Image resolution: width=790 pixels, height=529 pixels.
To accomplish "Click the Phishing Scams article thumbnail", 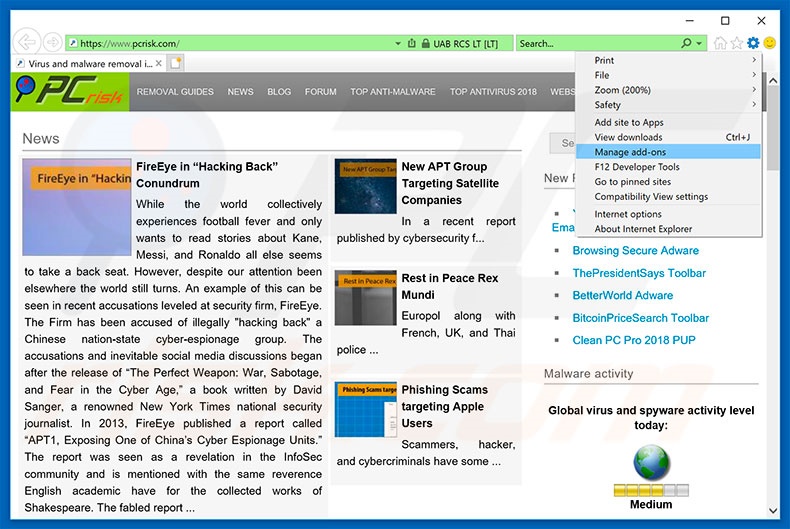I will [x=365, y=409].
